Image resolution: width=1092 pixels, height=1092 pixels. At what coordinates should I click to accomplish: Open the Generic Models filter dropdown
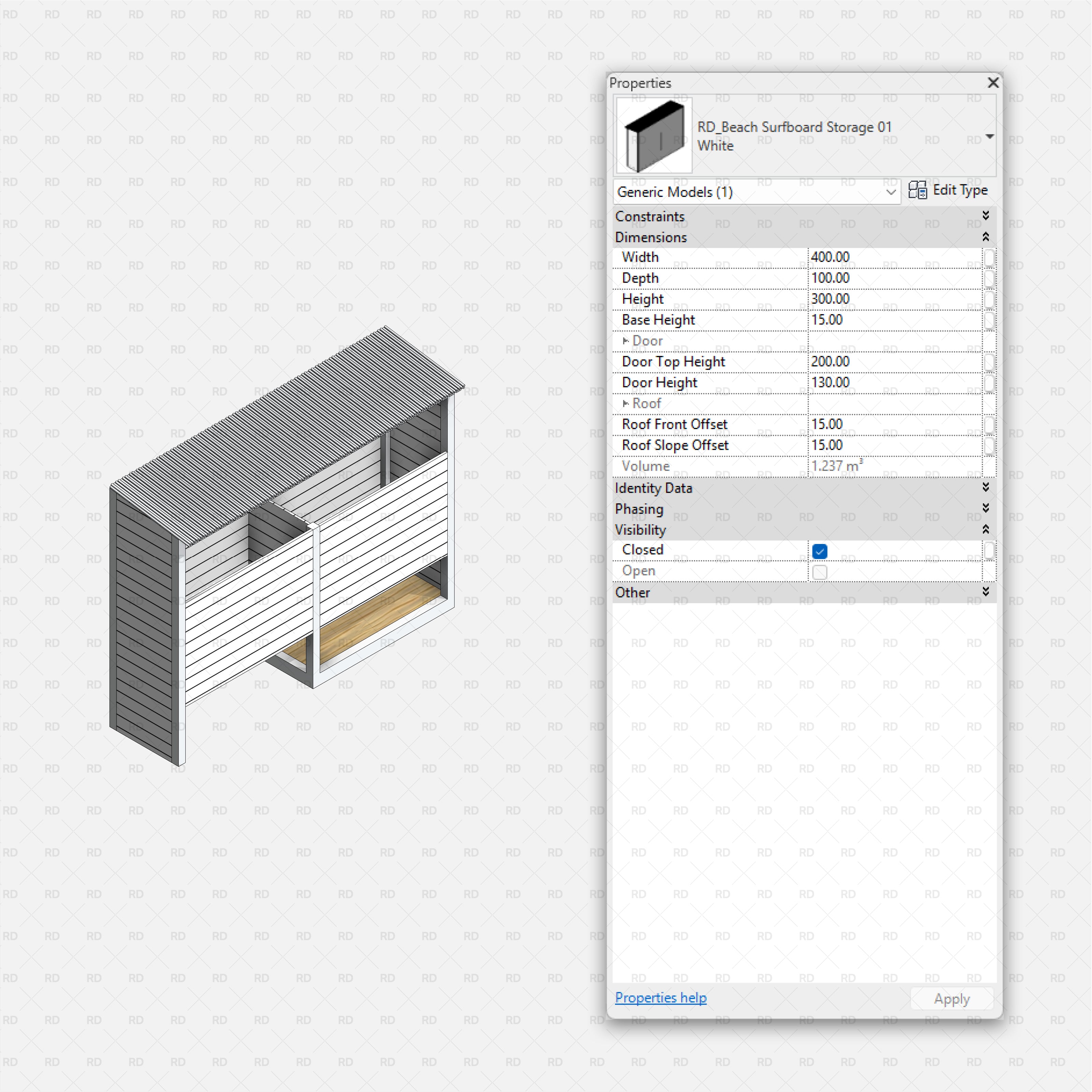click(x=891, y=192)
